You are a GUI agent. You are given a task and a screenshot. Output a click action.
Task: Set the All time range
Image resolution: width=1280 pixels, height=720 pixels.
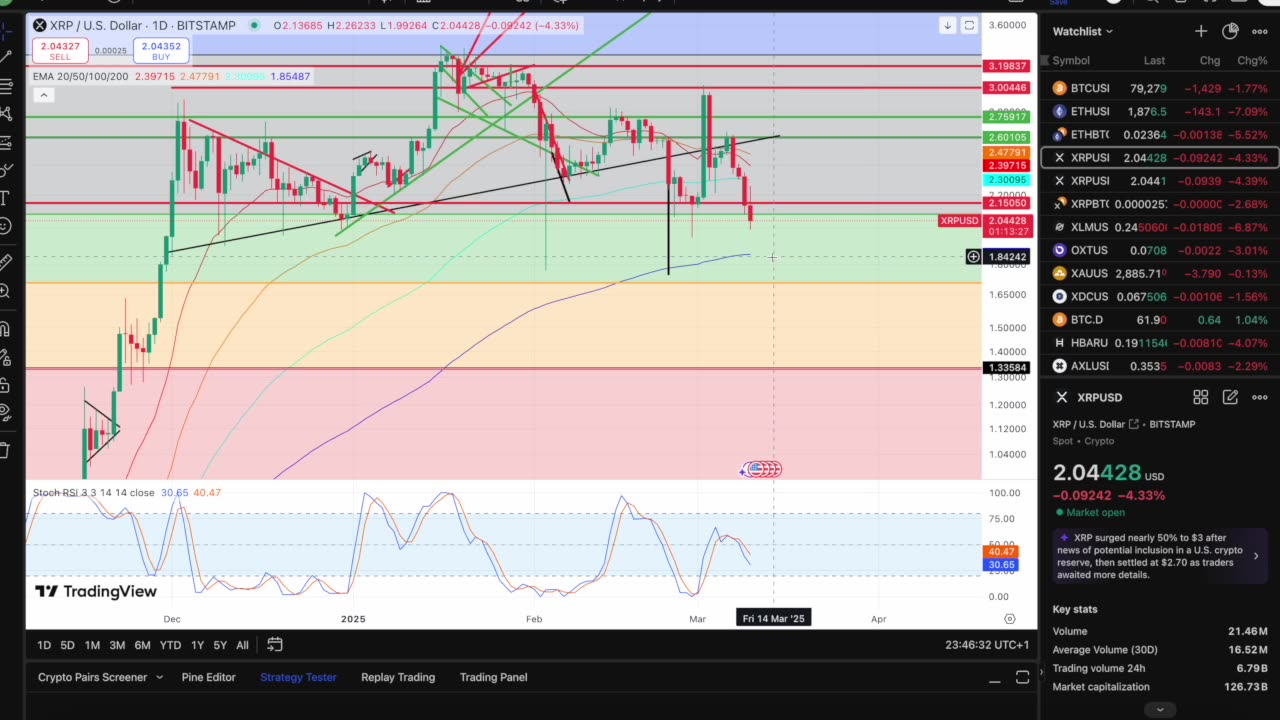click(x=242, y=645)
